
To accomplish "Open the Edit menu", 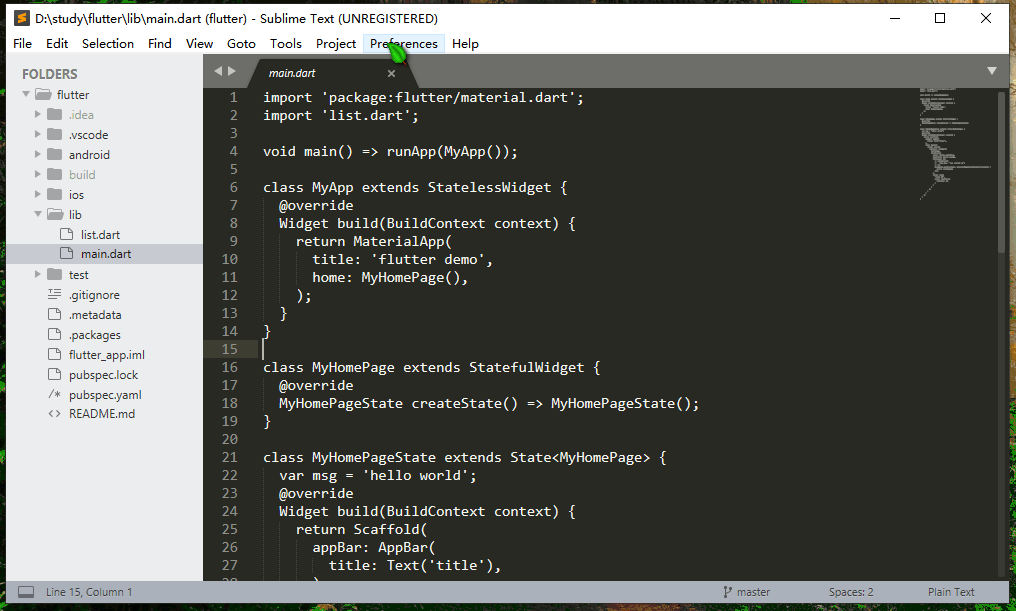I will tap(57, 43).
